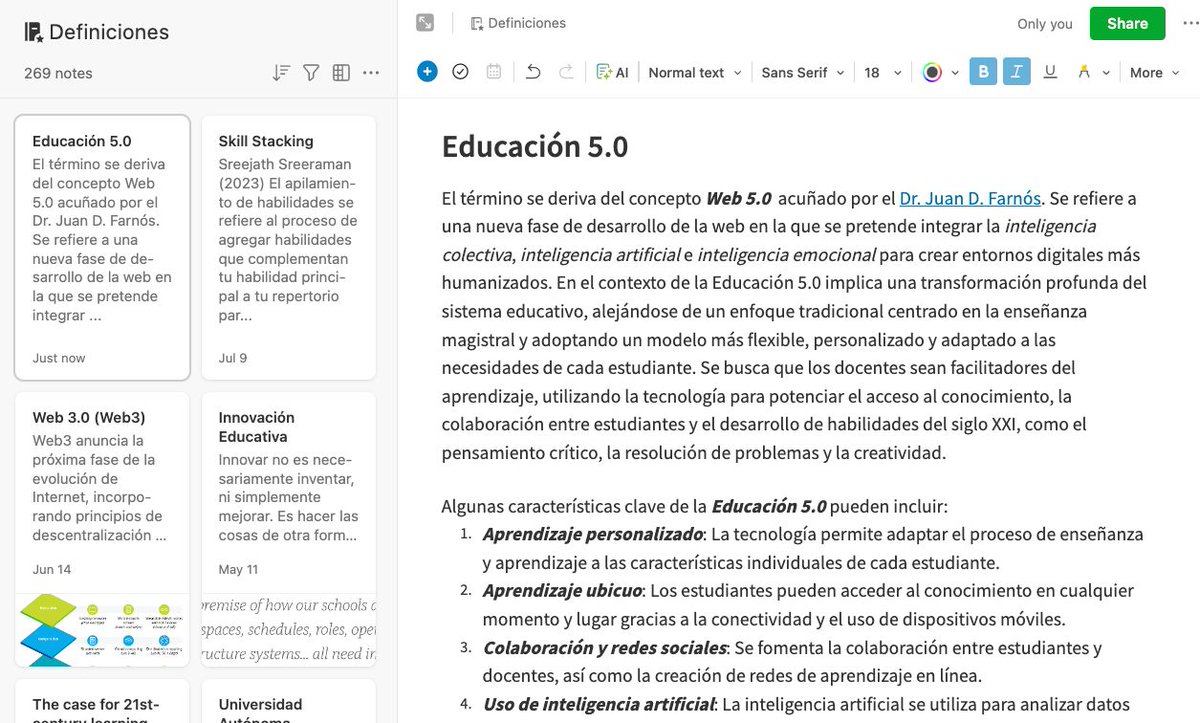1200x723 pixels.
Task: Select the Educación 5.0 note card
Action: click(102, 247)
